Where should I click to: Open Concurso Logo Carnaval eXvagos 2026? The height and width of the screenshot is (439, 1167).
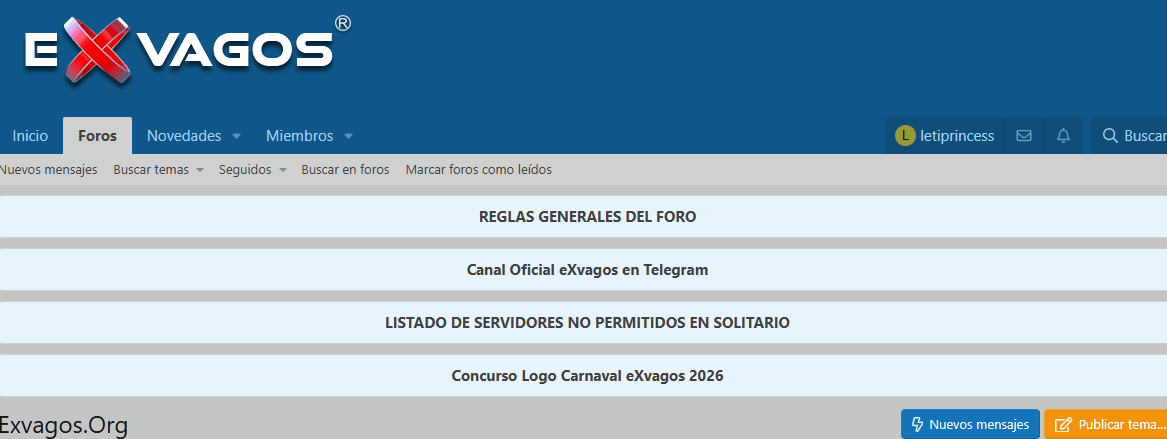pyautogui.click(x=587, y=376)
